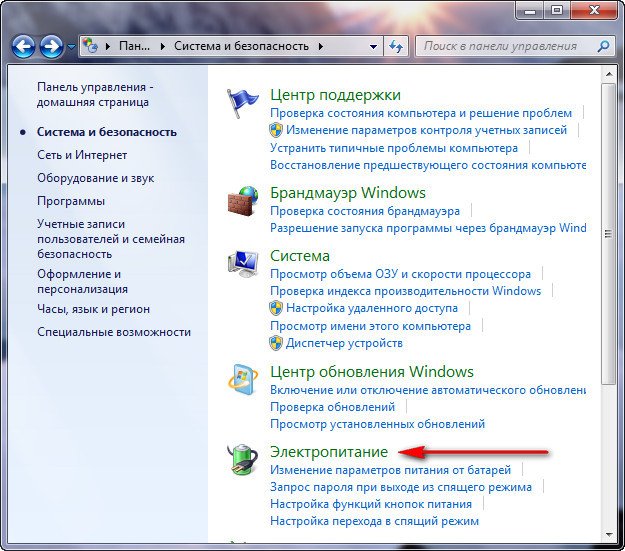Open Восстановление предшествующего состояния компьютера

coord(428,165)
